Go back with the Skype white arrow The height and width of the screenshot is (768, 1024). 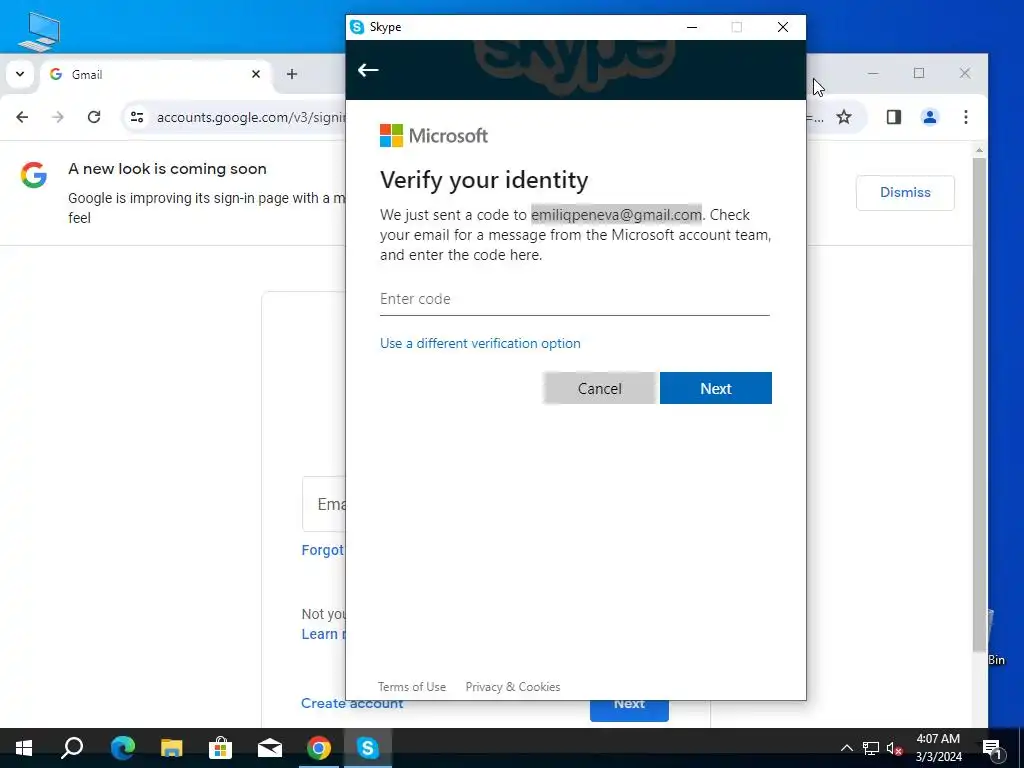click(368, 70)
